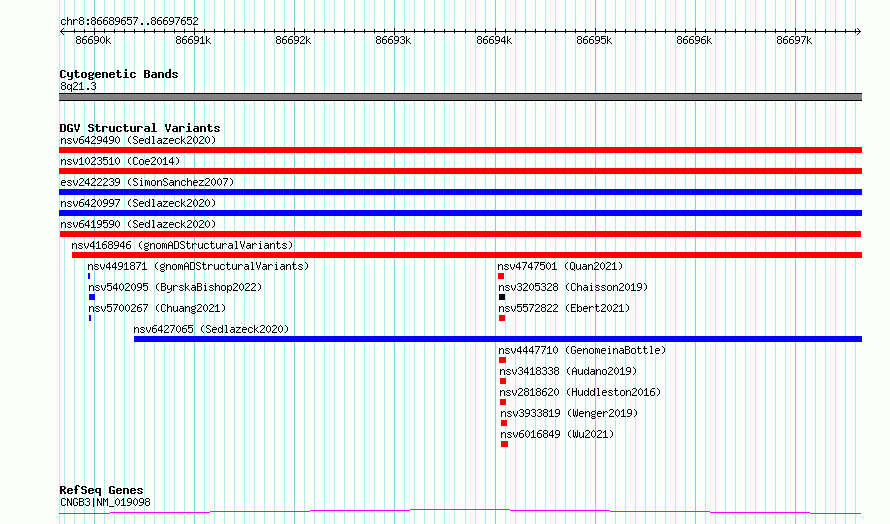Select the red nsv4168946 variant bar

(467, 255)
